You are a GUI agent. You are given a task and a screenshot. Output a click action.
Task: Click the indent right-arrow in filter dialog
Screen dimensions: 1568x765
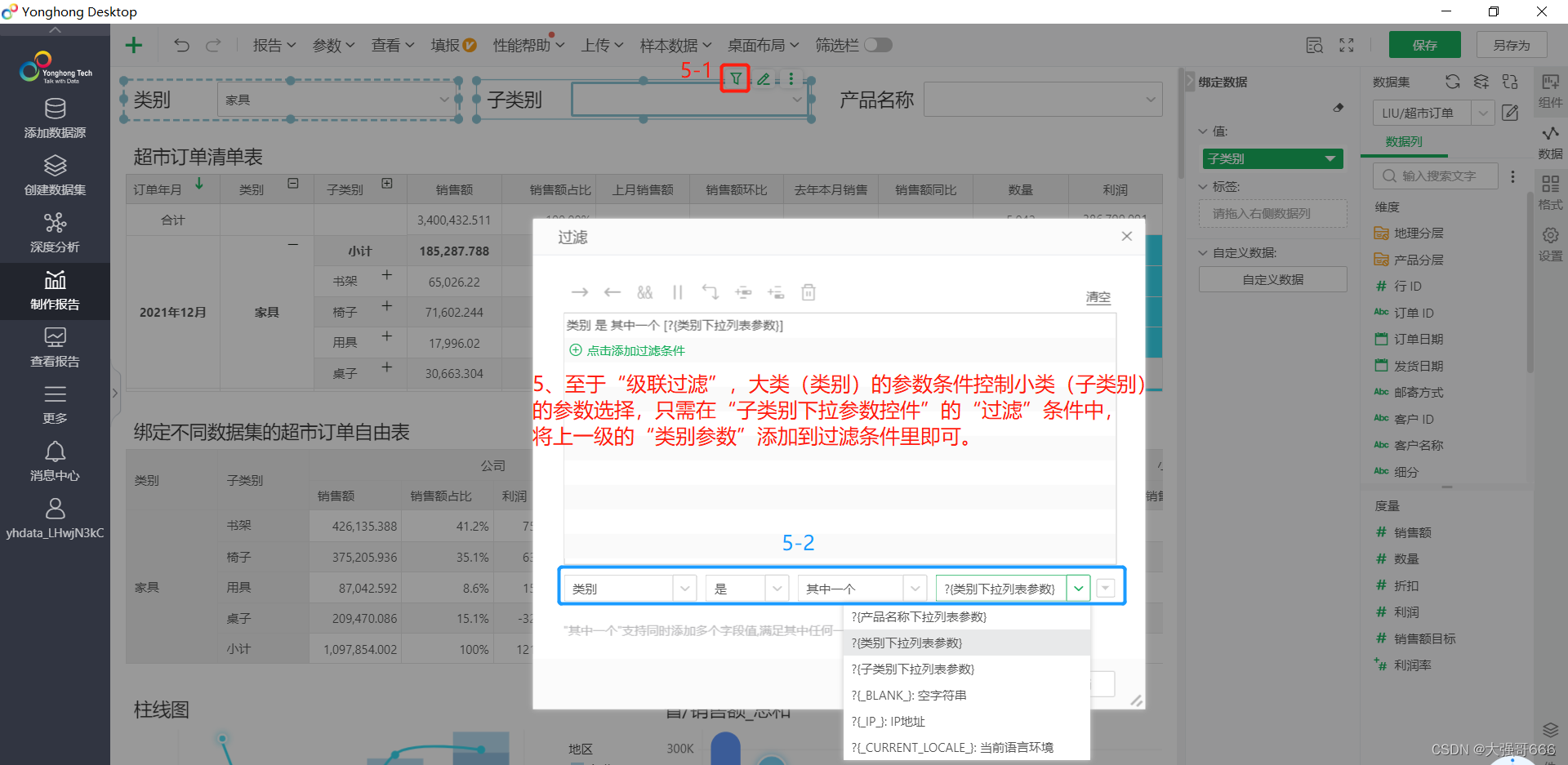tap(580, 292)
